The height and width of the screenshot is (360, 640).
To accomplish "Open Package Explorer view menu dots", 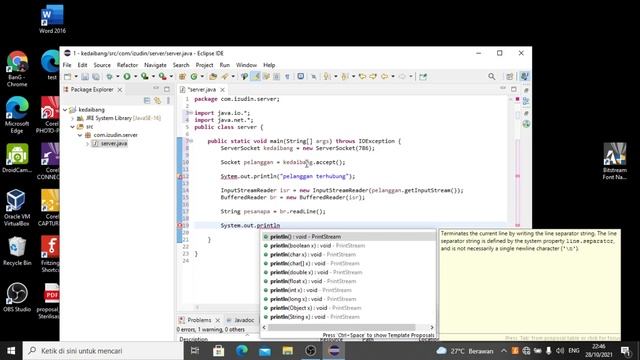I will pyautogui.click(x=168, y=100).
